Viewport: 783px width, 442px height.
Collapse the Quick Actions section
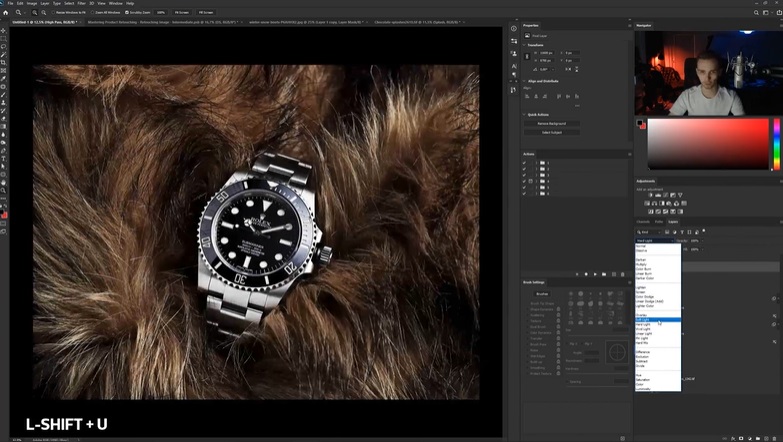525,115
